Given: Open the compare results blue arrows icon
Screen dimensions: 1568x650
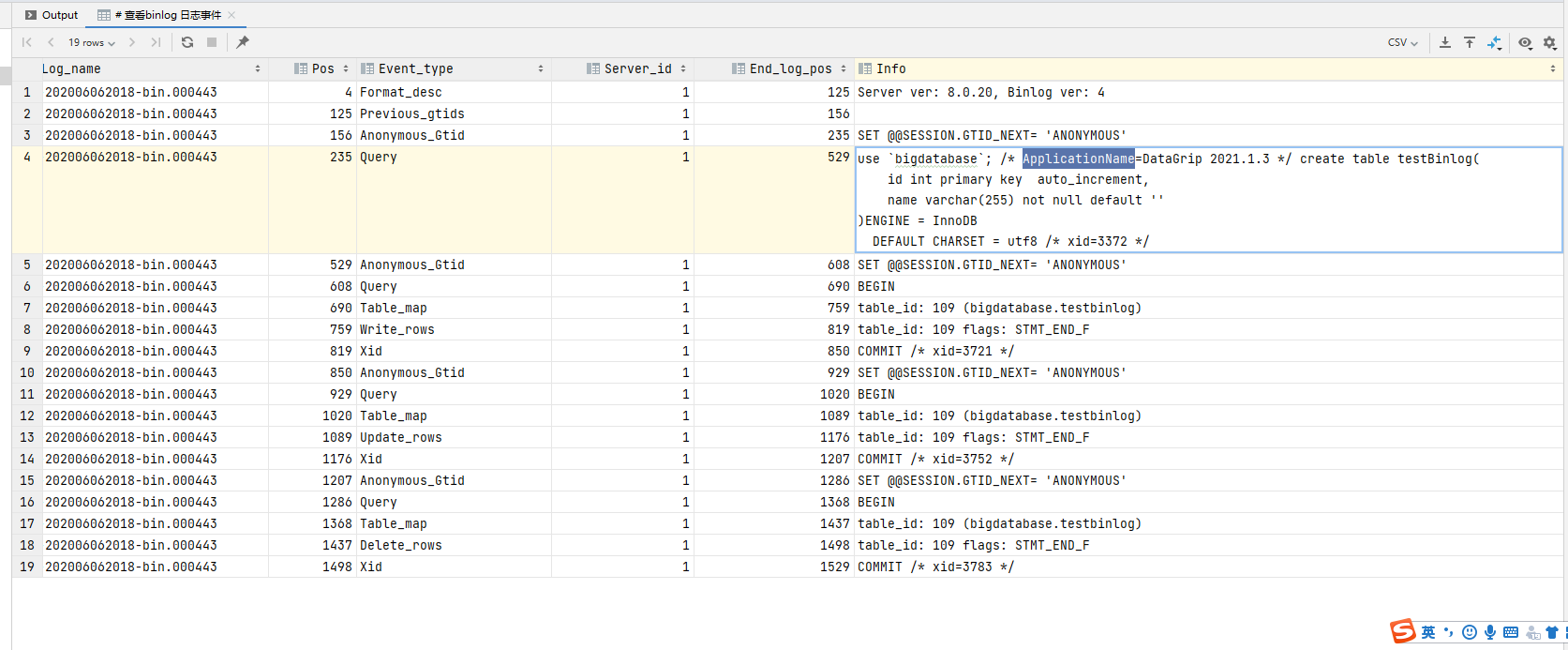Looking at the screenshot, I should pos(1494,42).
